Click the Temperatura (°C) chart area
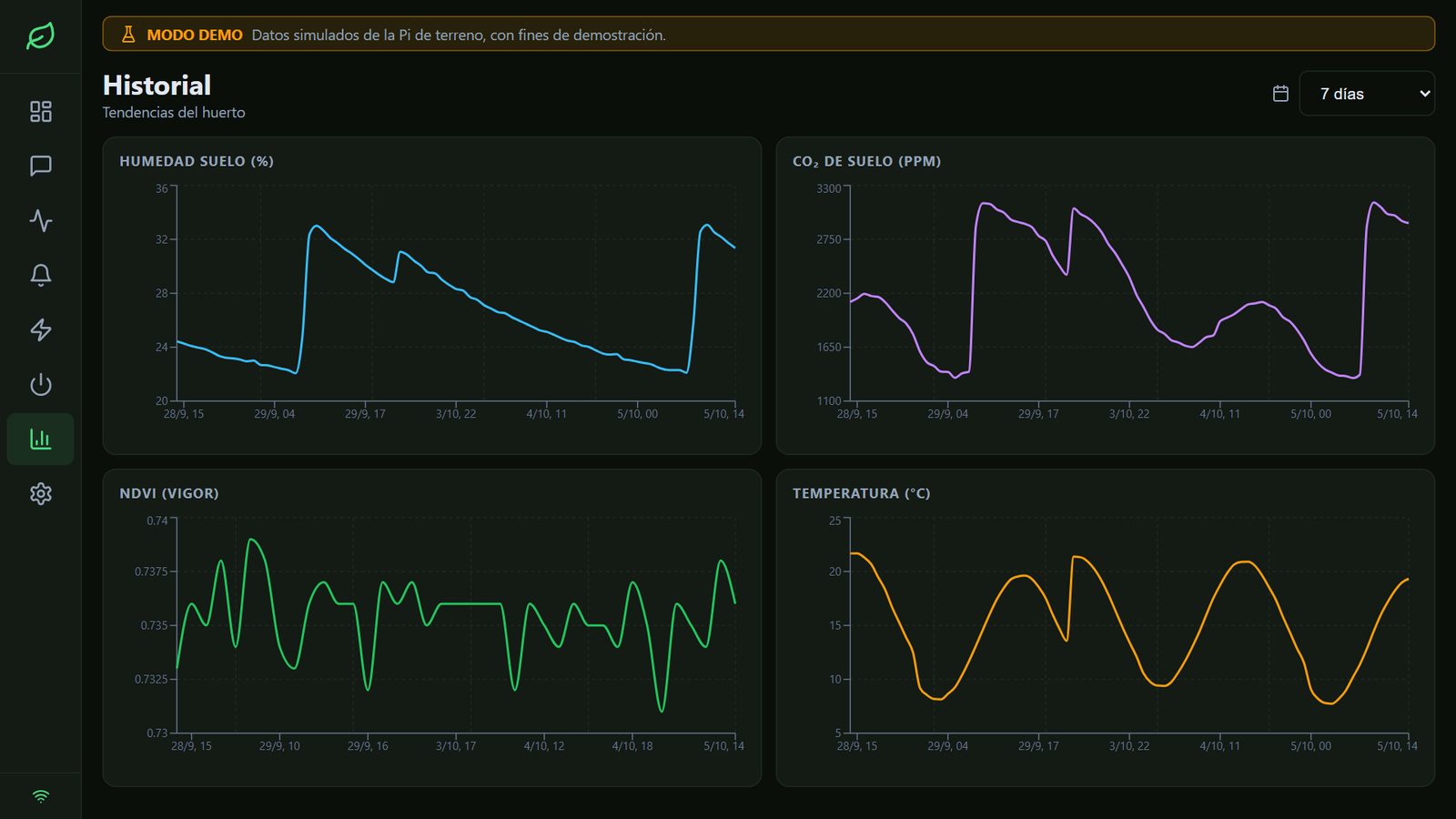Image resolution: width=1456 pixels, height=819 pixels. [x=1129, y=625]
